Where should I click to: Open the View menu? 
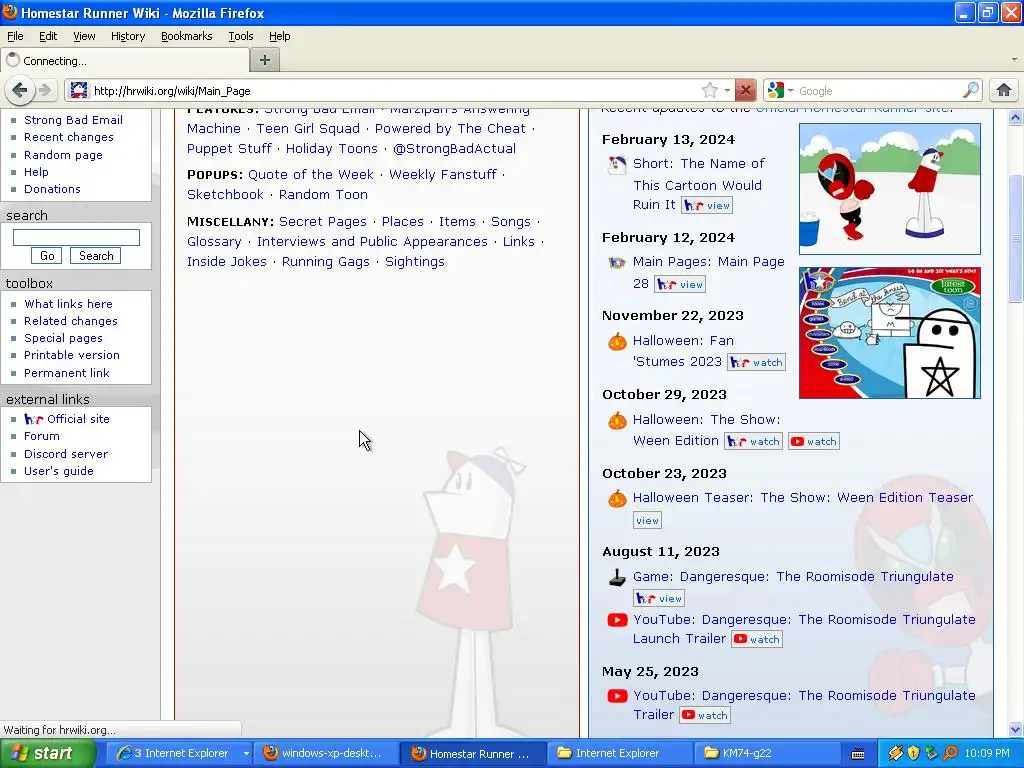coord(84,36)
